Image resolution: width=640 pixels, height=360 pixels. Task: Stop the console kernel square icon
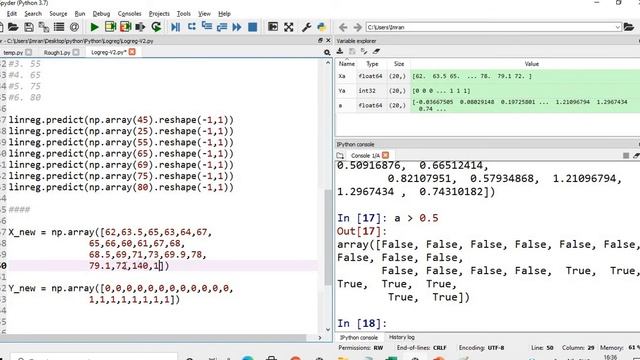point(626,156)
